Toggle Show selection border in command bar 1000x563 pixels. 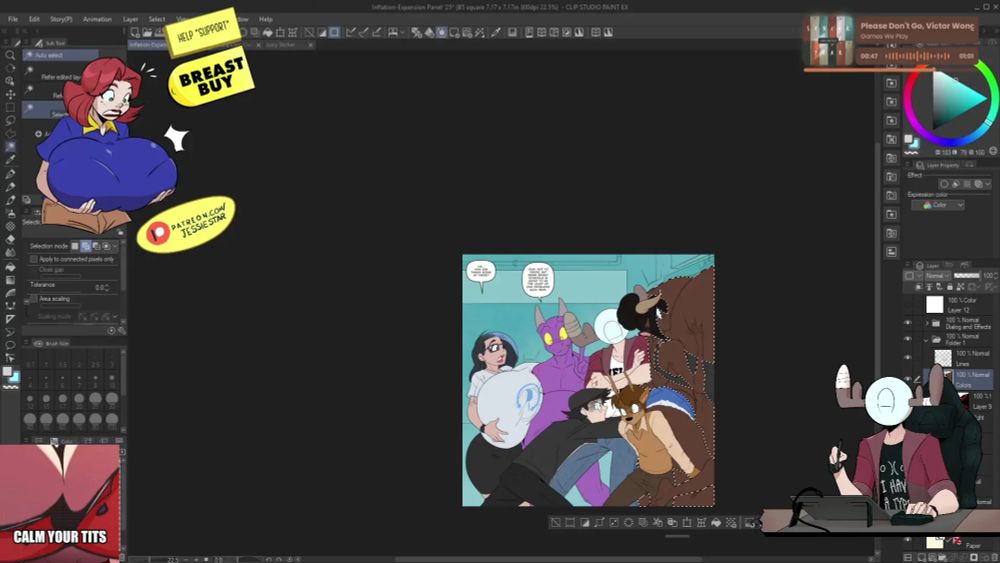(335, 33)
